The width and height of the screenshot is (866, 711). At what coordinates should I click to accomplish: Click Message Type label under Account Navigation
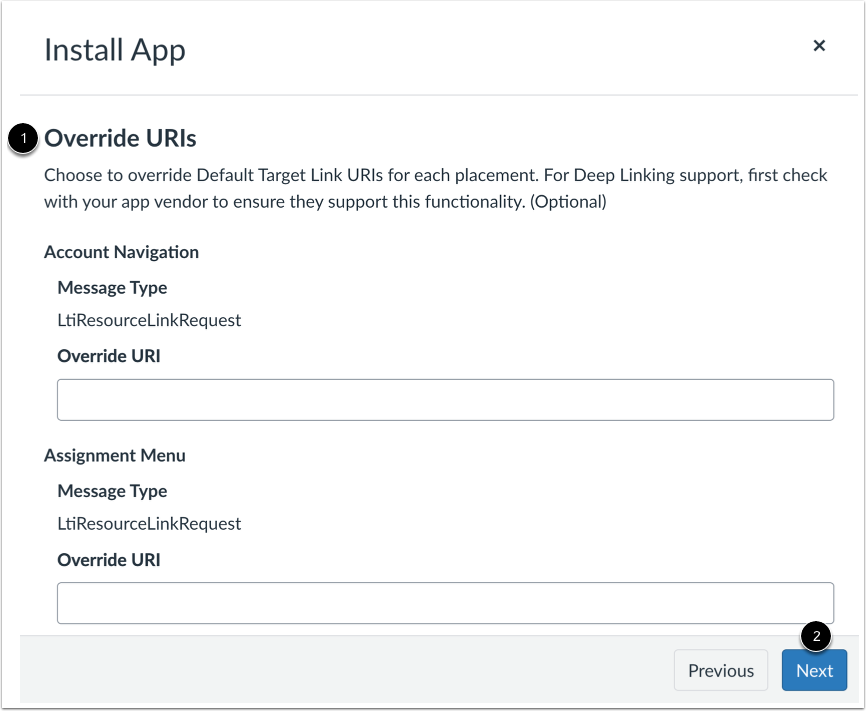click(112, 288)
